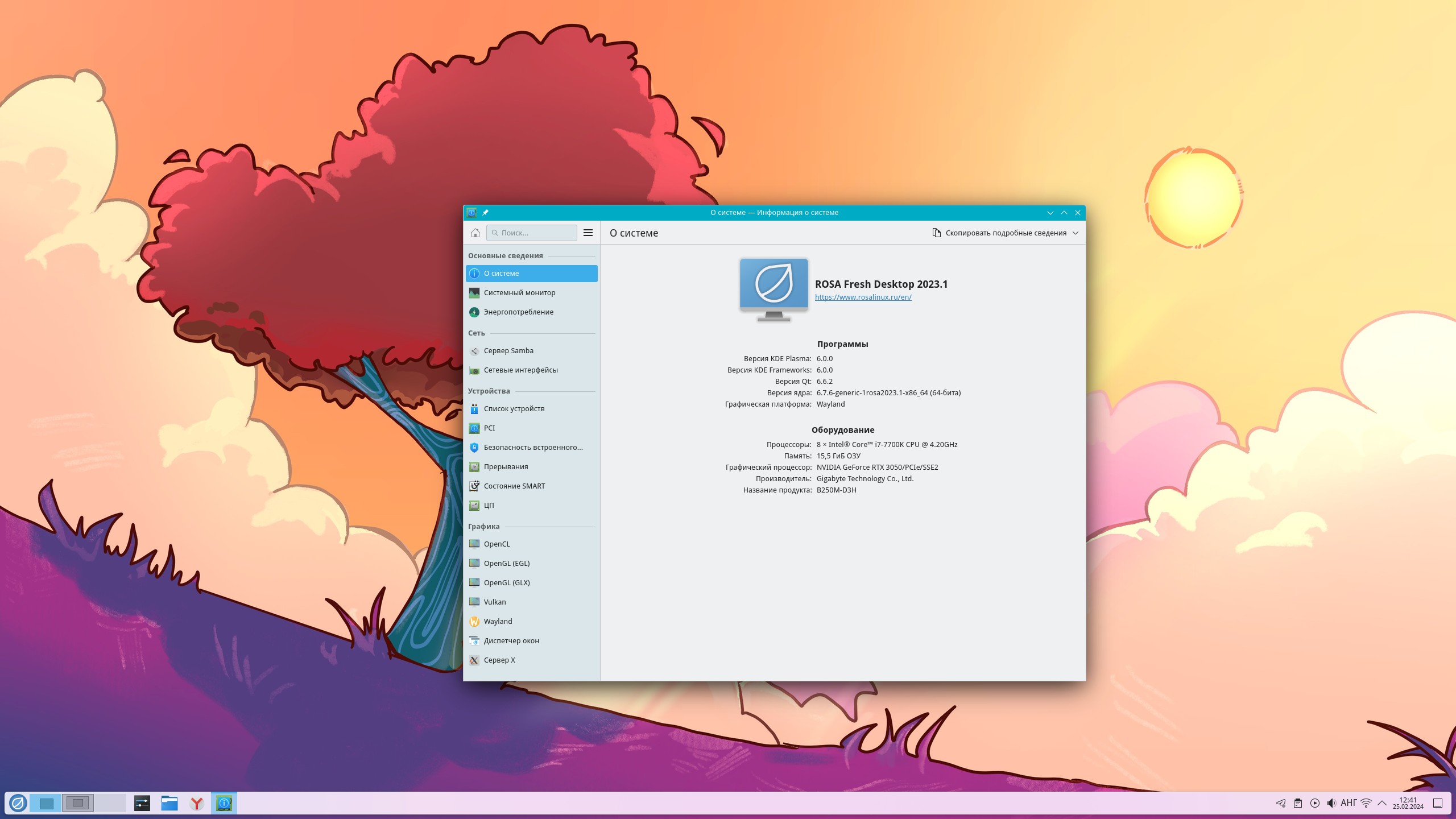Select Состояние SMART in the sidebar

(x=514, y=486)
